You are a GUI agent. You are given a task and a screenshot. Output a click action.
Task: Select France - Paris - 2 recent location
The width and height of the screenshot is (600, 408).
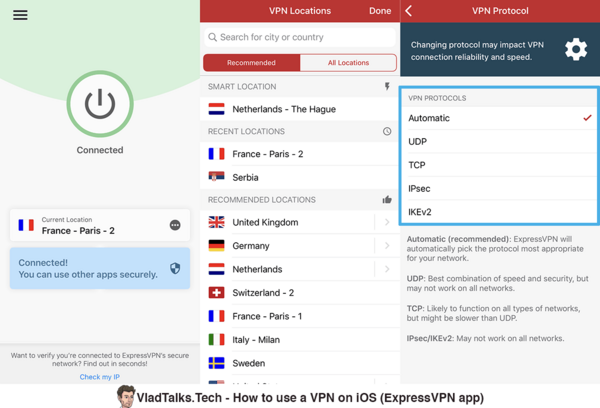tap(300, 154)
